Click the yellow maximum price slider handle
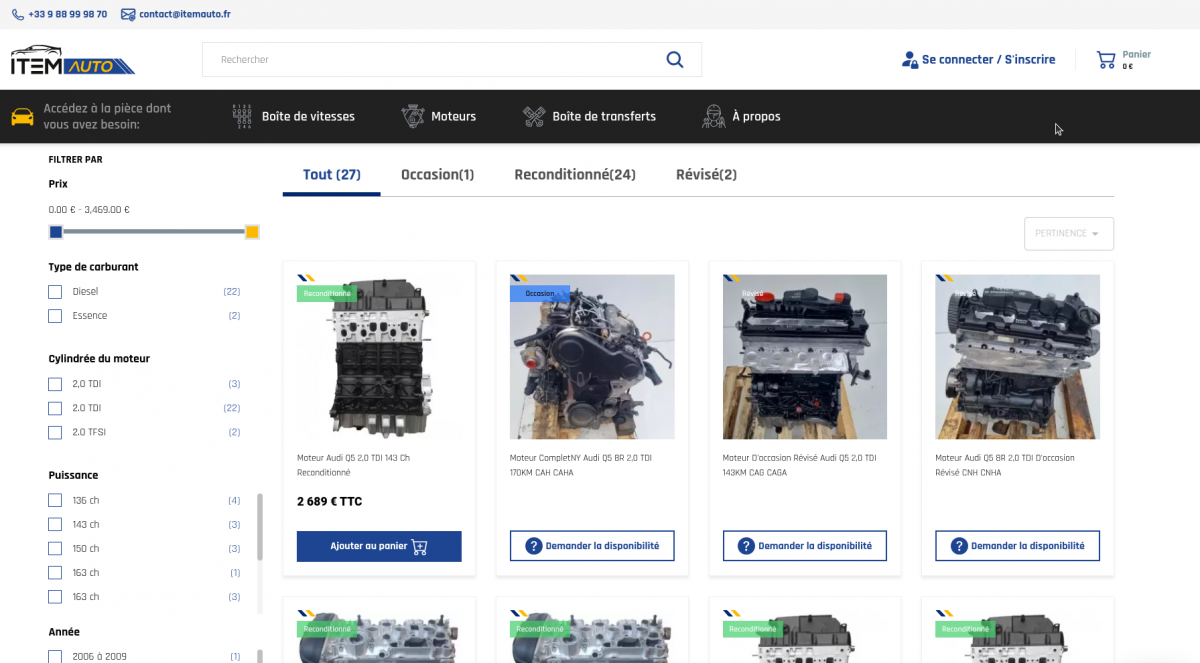The height and width of the screenshot is (663, 1200). click(252, 232)
